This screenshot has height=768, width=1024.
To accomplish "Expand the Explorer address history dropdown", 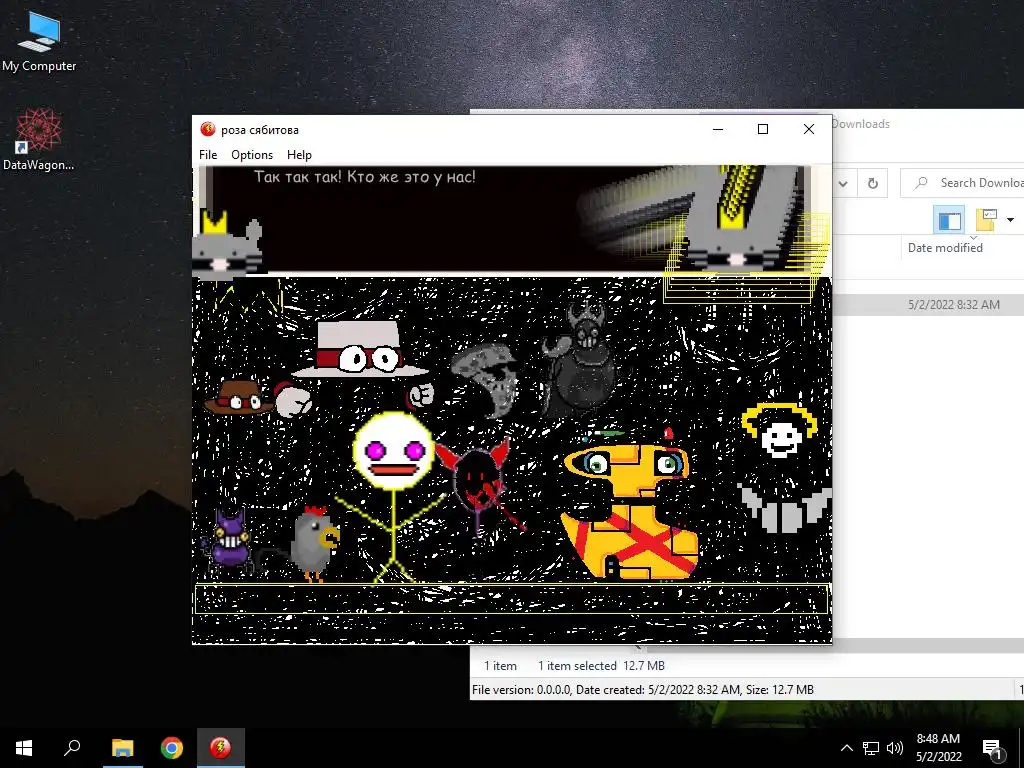I will coord(844,184).
